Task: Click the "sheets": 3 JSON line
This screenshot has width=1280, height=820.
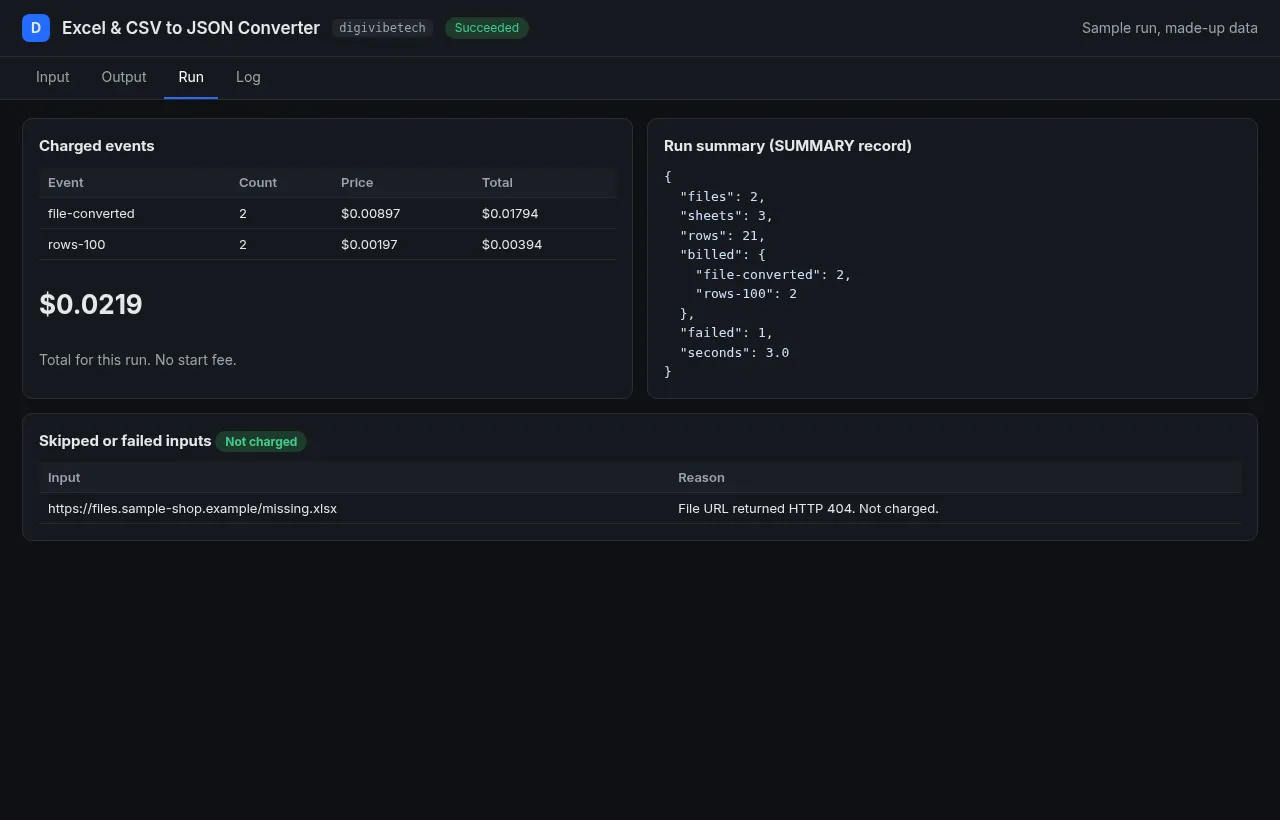Action: 726,216
